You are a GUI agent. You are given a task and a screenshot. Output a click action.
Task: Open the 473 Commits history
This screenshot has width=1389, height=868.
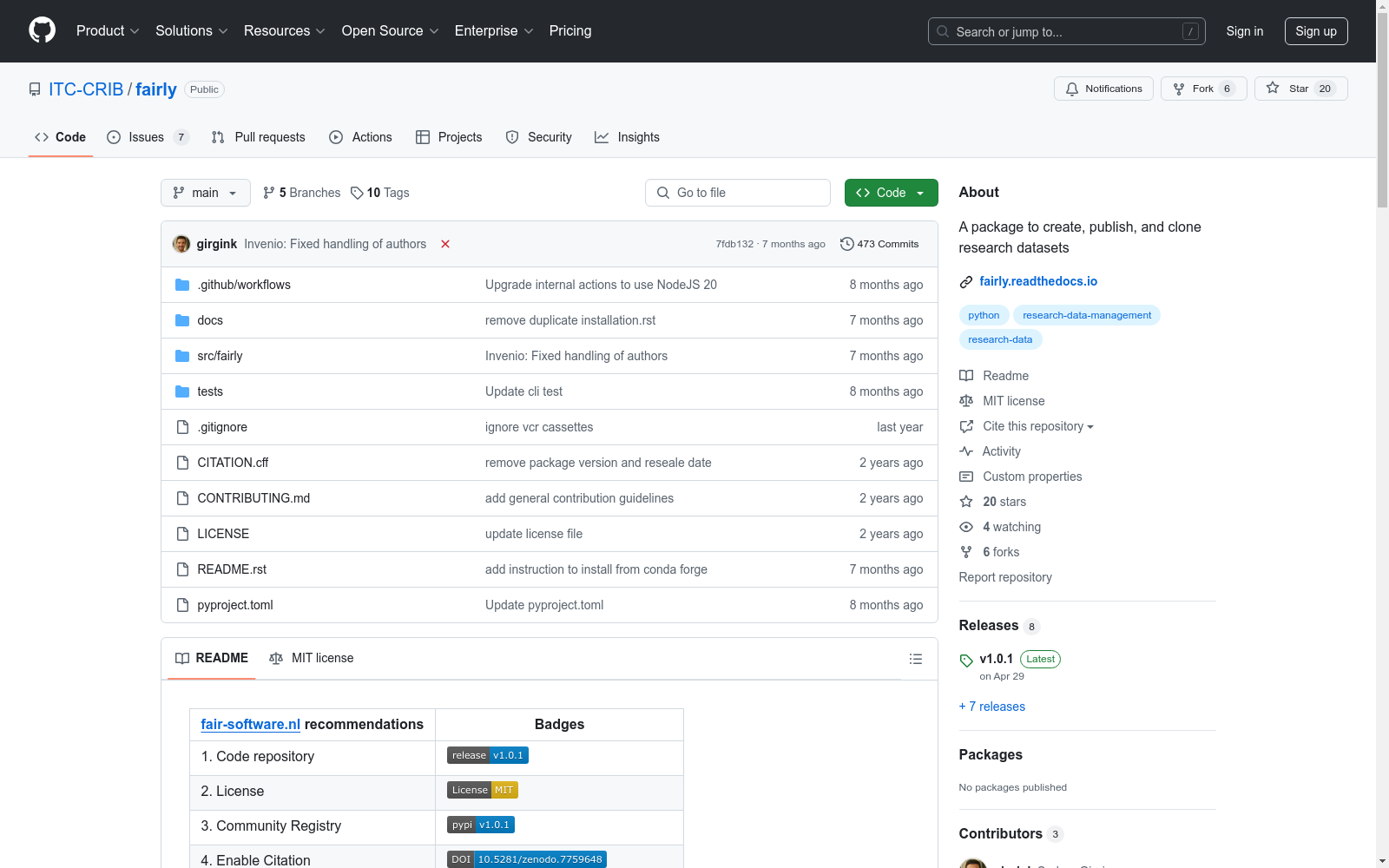879,244
